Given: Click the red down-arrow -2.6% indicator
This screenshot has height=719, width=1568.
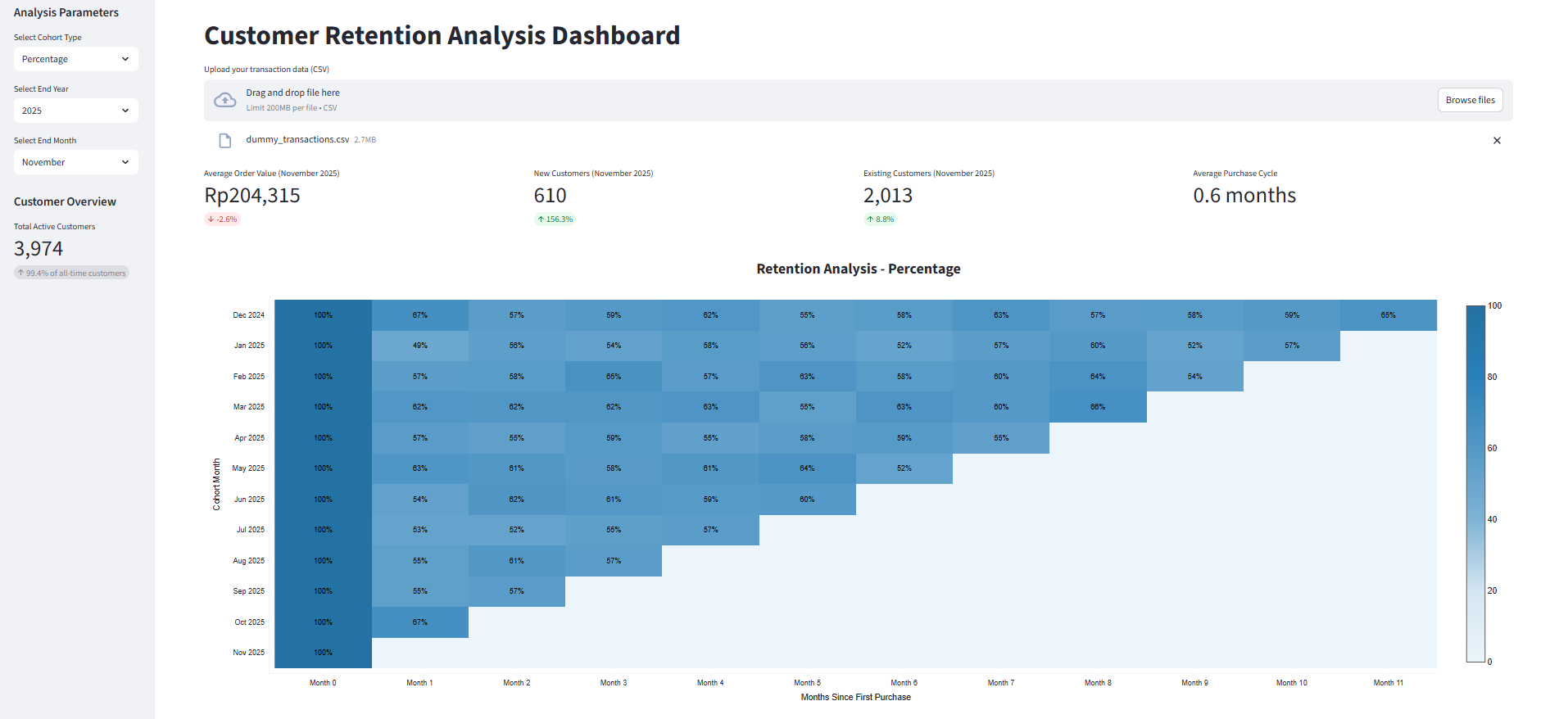Looking at the screenshot, I should tap(222, 219).
